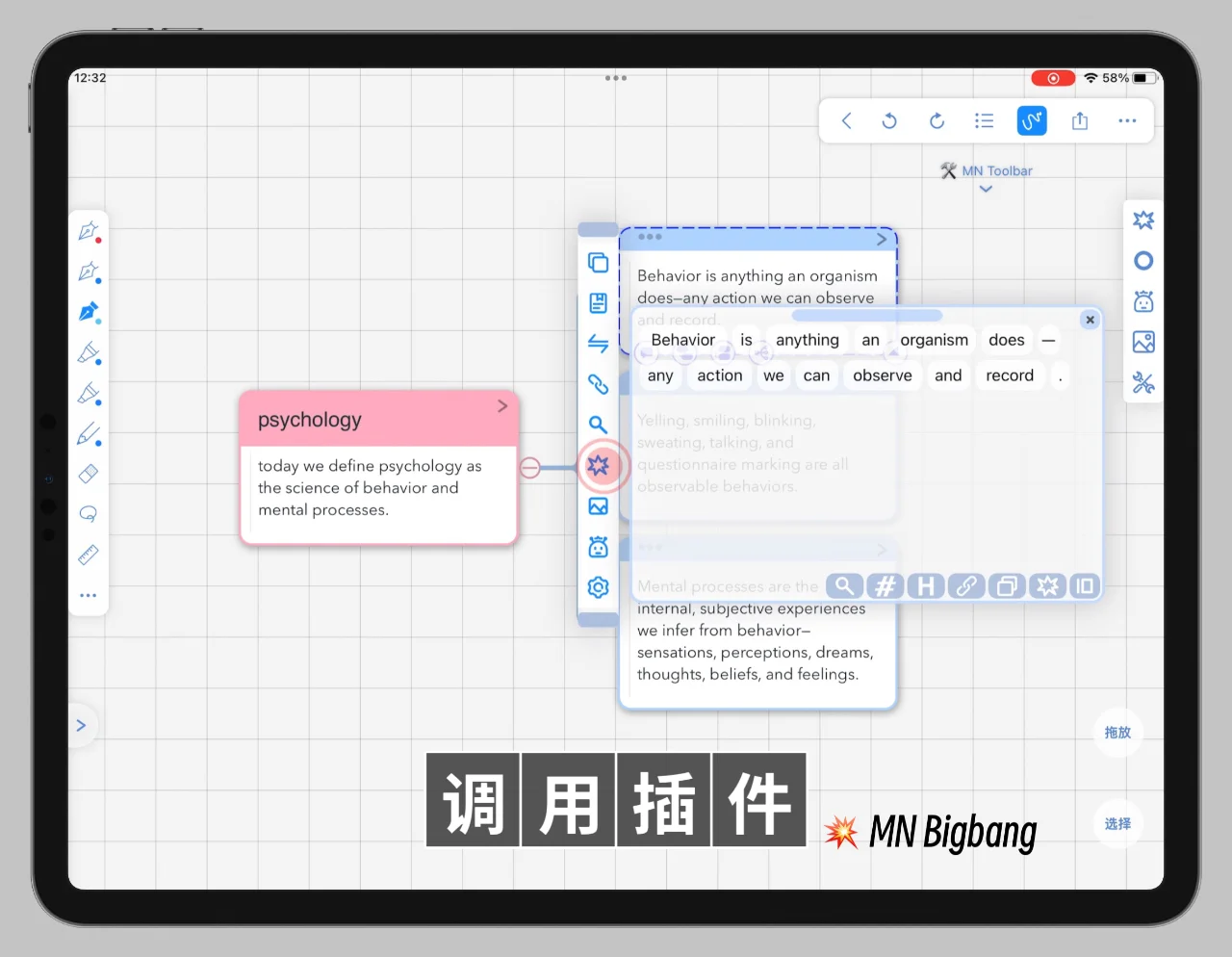The image size is (1232, 957).
Task: Click the circle icon in right edge toolbar
Action: (x=1143, y=261)
